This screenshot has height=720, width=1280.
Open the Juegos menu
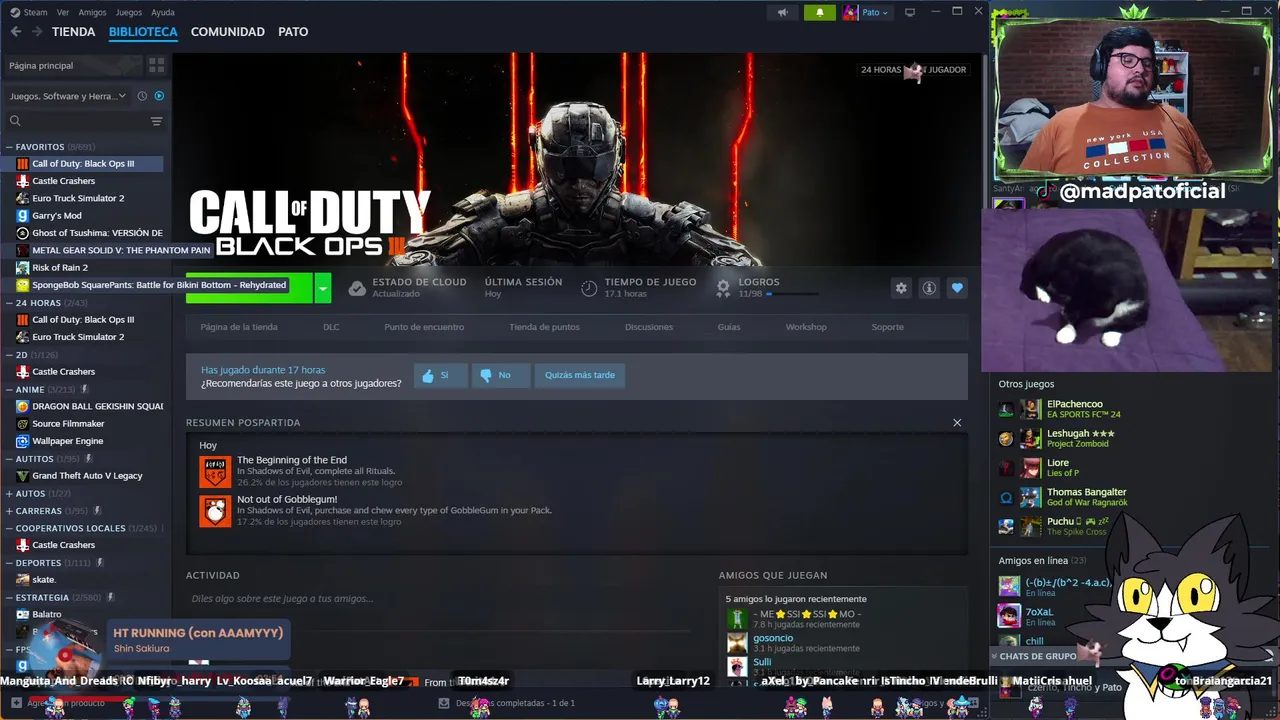click(129, 12)
